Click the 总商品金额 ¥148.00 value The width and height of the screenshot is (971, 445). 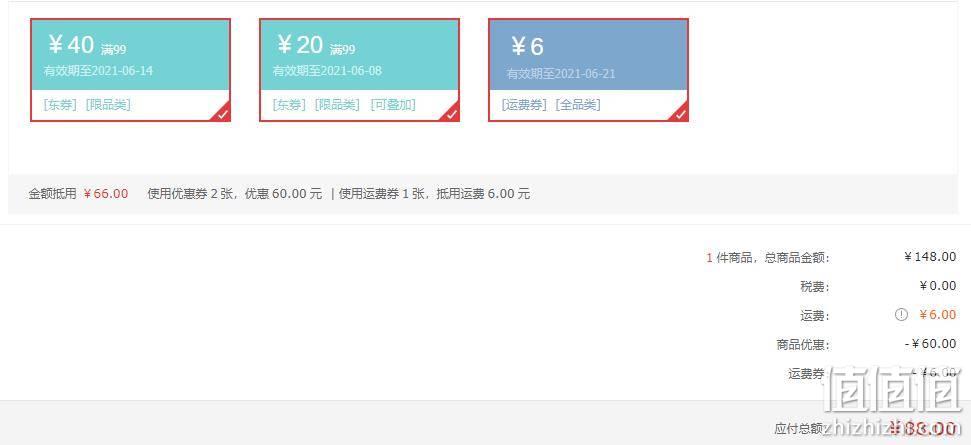click(x=930, y=257)
